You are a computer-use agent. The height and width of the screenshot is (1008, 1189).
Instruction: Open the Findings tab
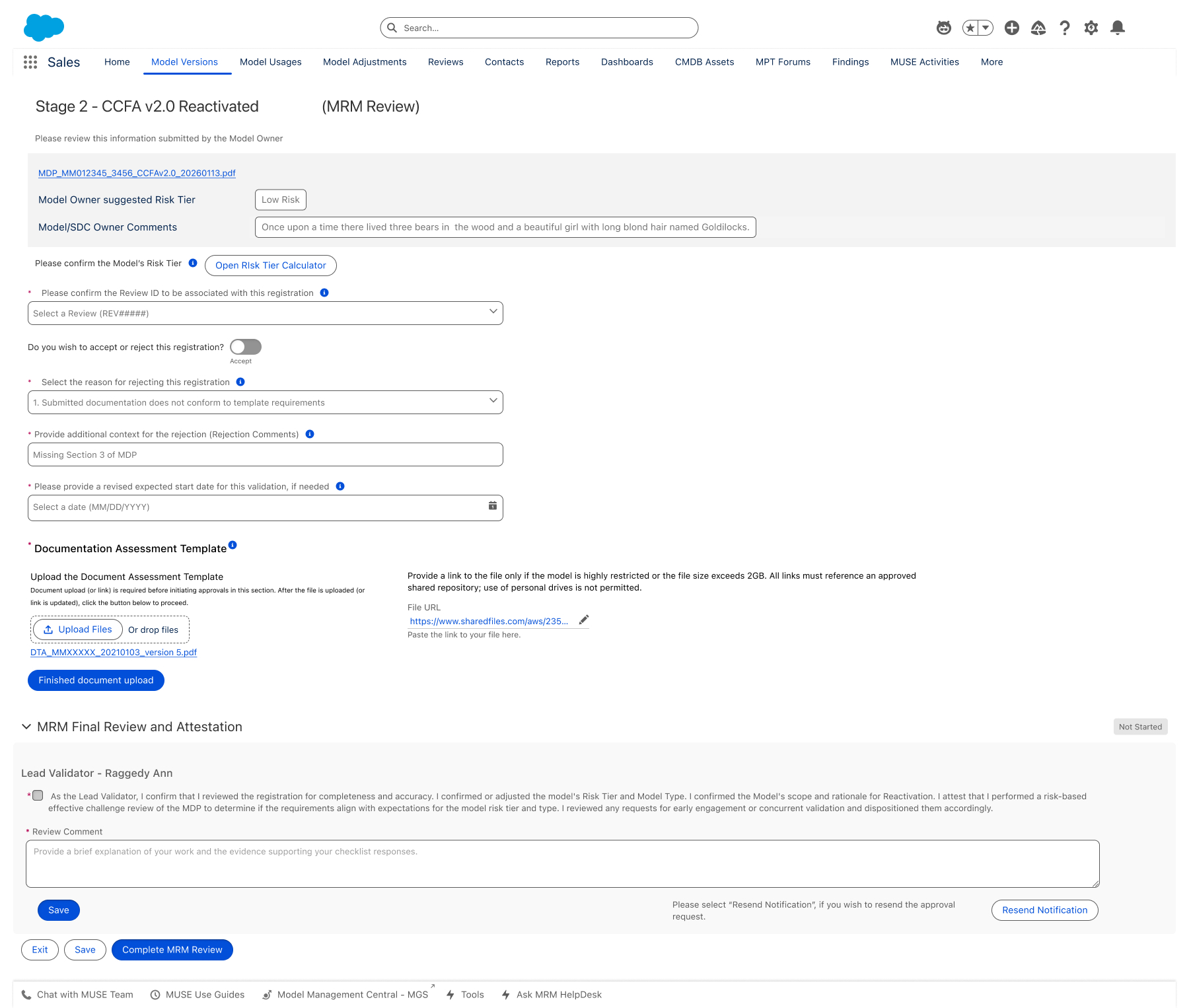pos(851,62)
